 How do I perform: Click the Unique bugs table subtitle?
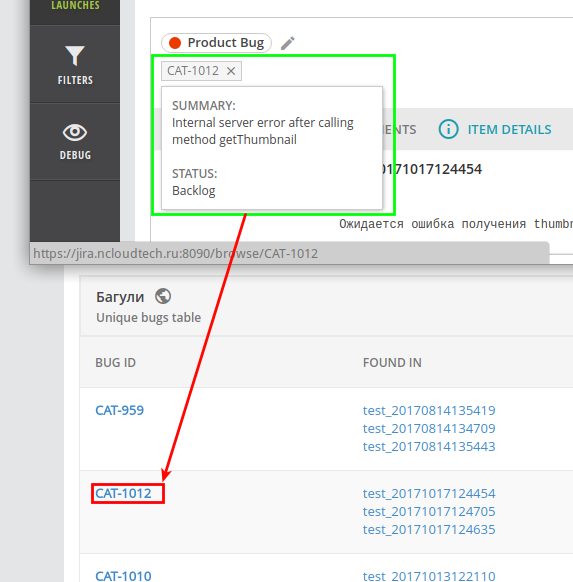(148, 318)
